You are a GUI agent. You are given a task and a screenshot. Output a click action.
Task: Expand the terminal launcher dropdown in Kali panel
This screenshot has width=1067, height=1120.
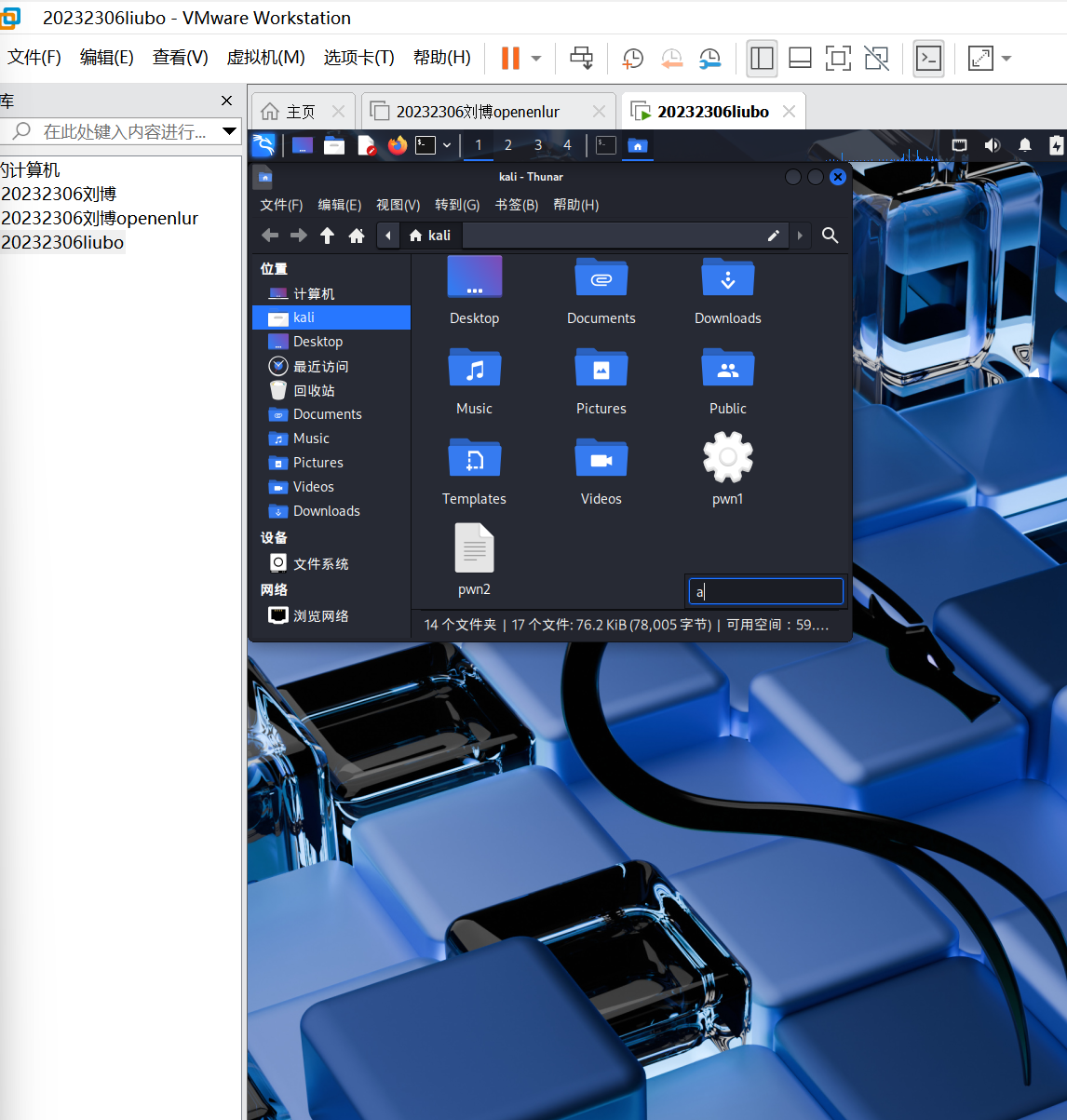(447, 145)
